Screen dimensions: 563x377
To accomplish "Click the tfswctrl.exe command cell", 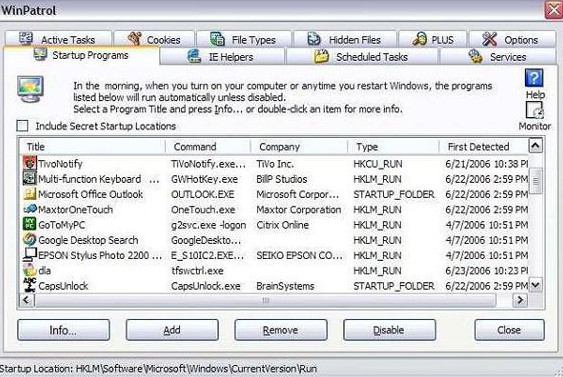I will (197, 270).
